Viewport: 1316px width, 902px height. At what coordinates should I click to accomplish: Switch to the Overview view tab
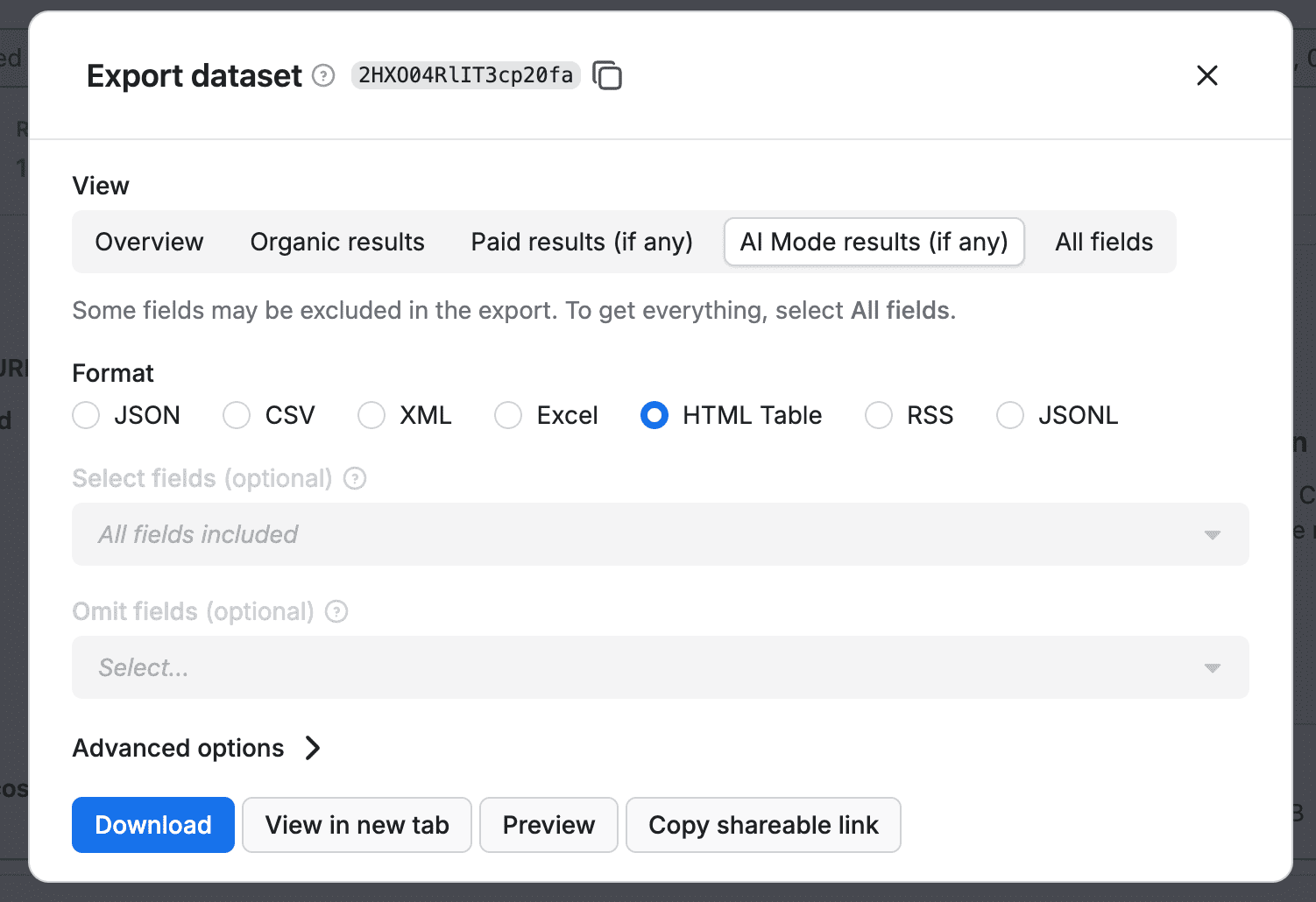point(149,242)
